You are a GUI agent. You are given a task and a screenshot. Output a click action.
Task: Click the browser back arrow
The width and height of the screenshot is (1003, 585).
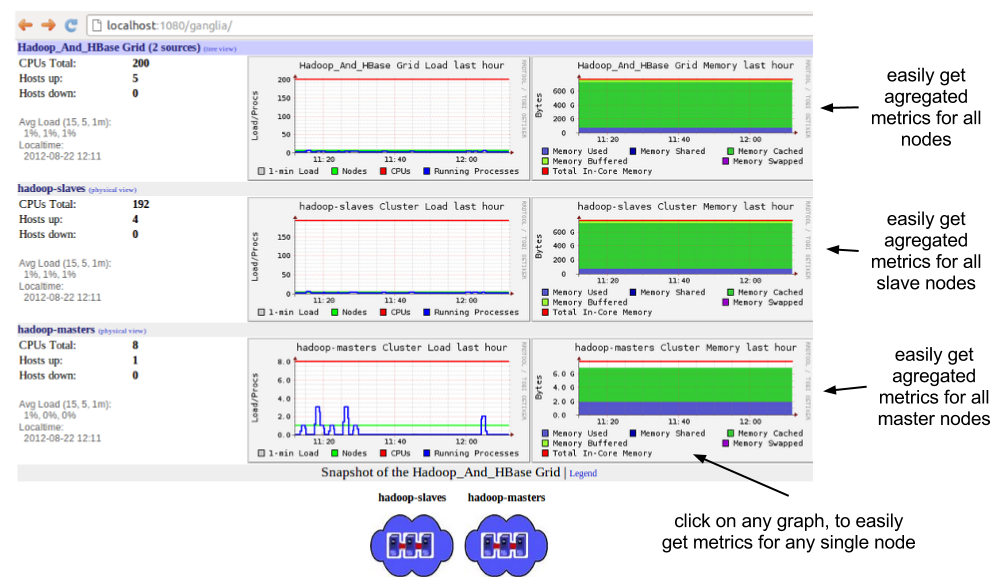click(x=26, y=26)
